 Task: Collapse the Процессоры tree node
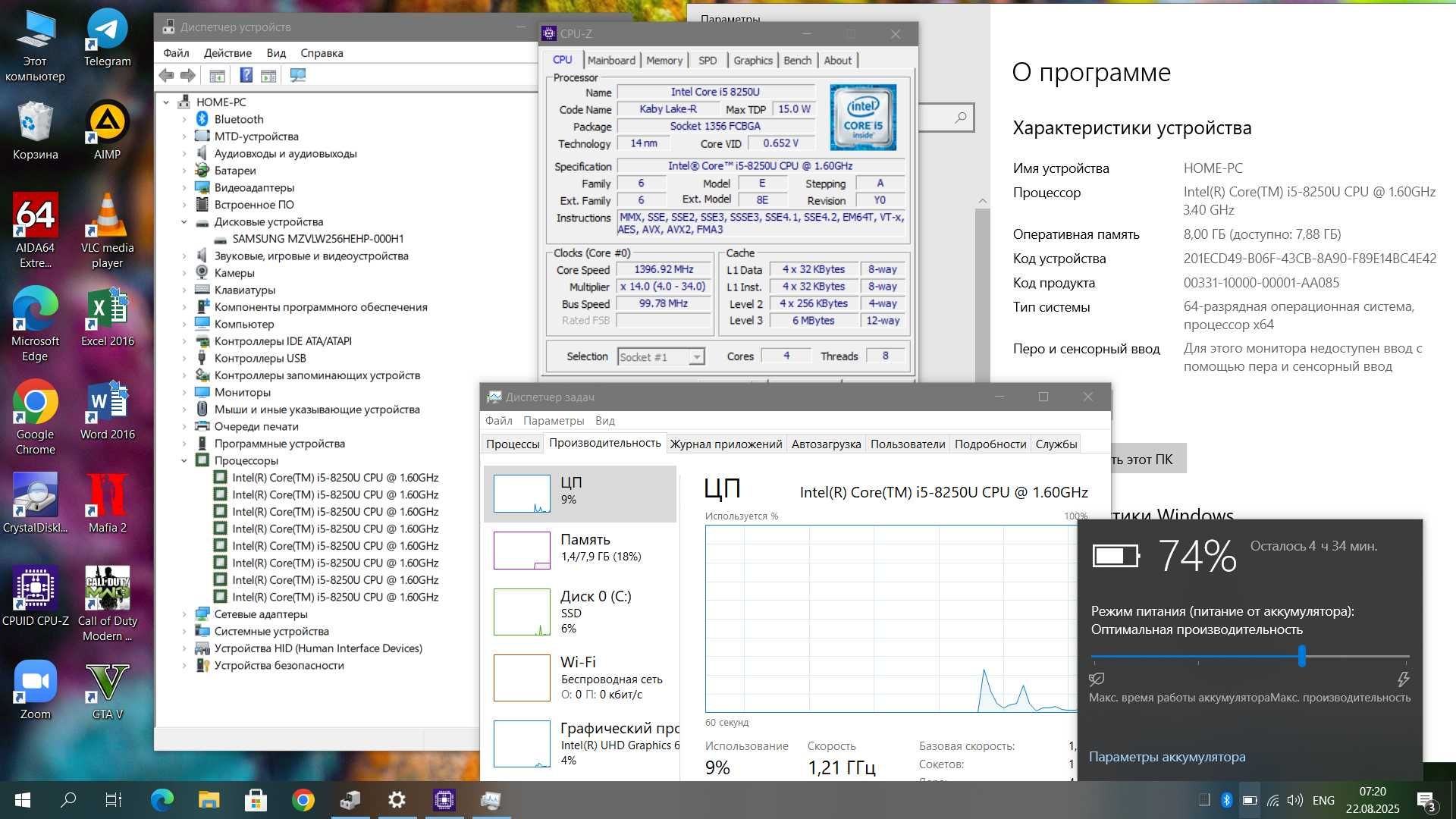coord(184,460)
